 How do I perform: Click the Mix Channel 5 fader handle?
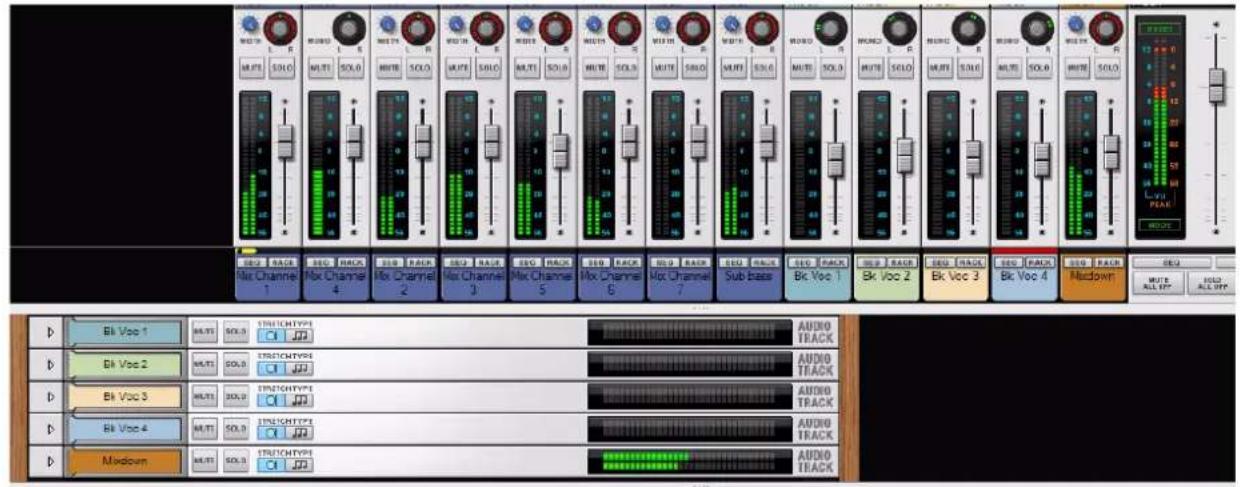click(561, 151)
